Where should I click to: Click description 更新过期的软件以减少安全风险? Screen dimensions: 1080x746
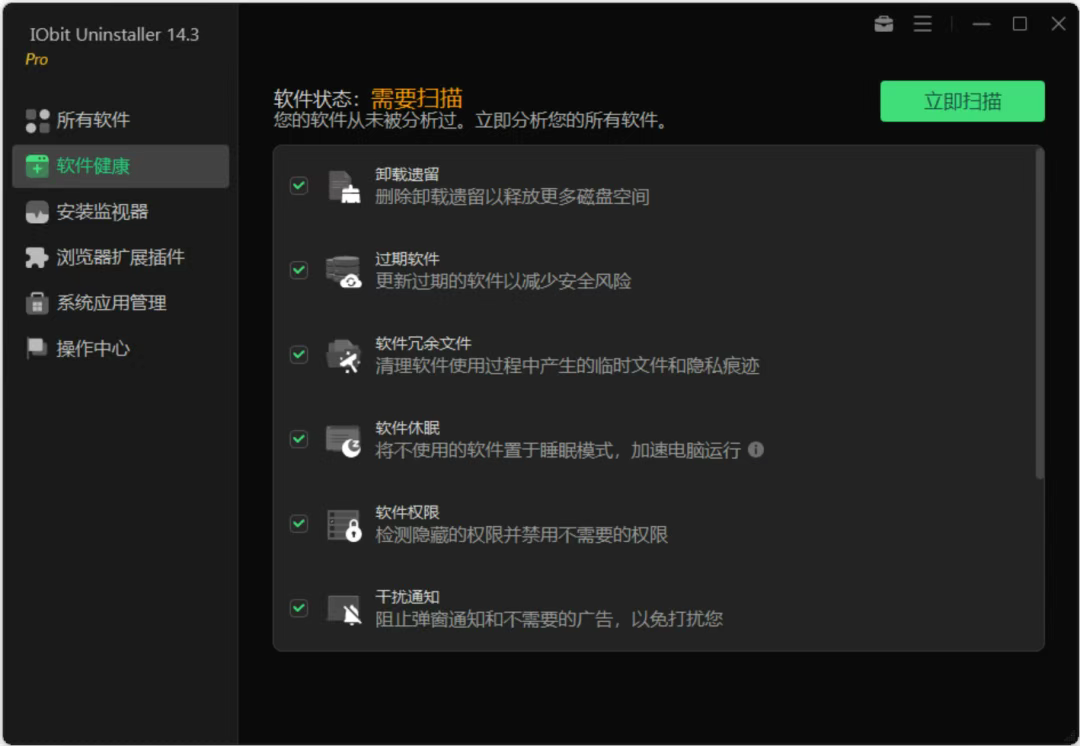pos(503,282)
